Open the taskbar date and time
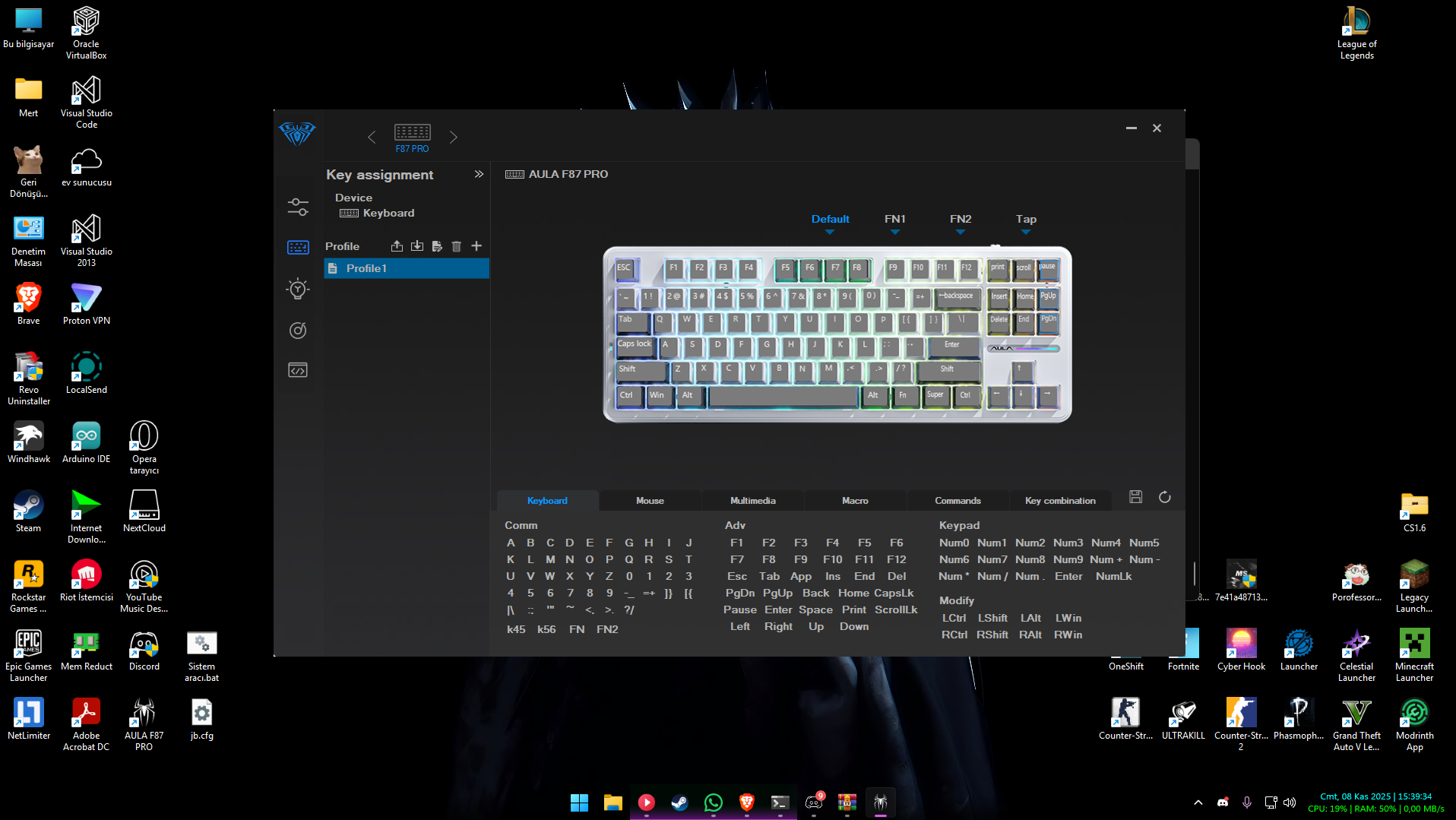 click(x=1376, y=803)
